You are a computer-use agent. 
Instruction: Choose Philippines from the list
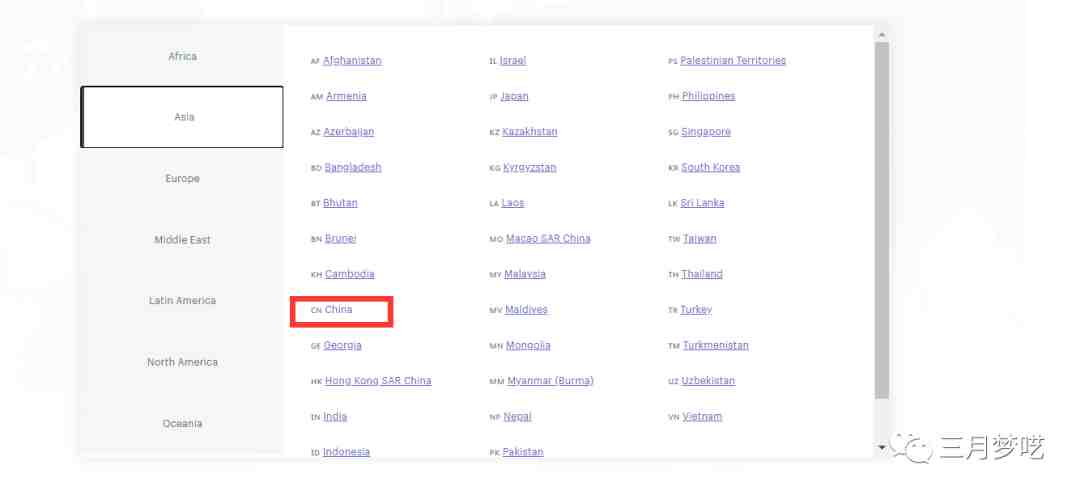pyautogui.click(x=709, y=96)
